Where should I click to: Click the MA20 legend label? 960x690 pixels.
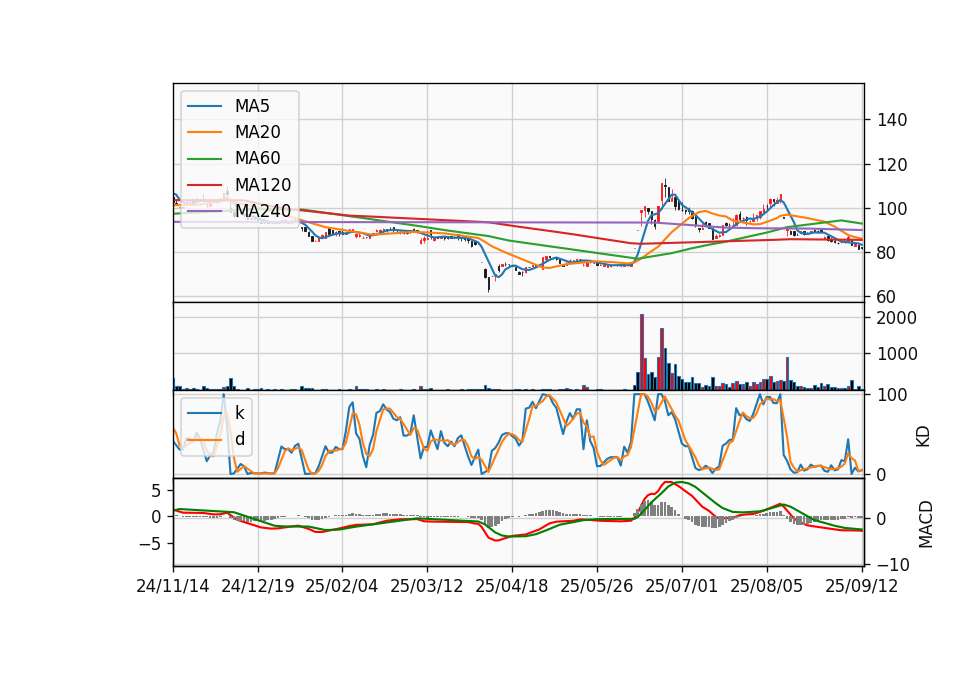pyautogui.click(x=258, y=132)
